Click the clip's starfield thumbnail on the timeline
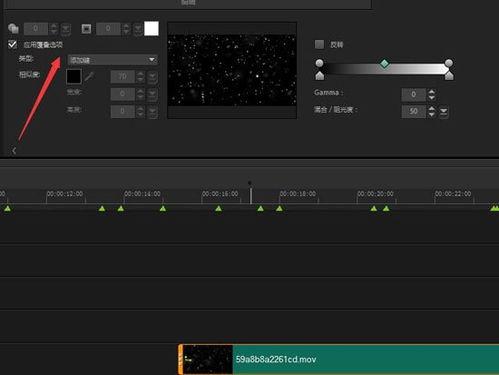 (208, 359)
